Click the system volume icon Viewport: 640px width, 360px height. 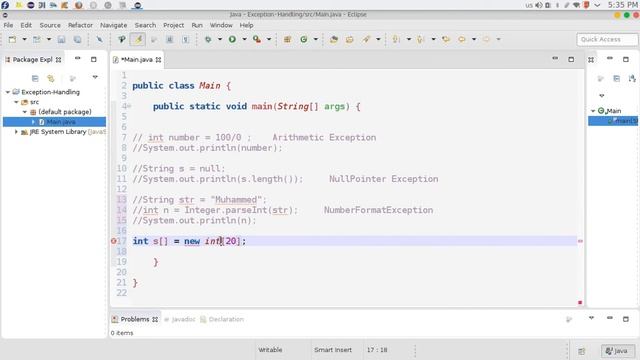click(x=539, y=5)
